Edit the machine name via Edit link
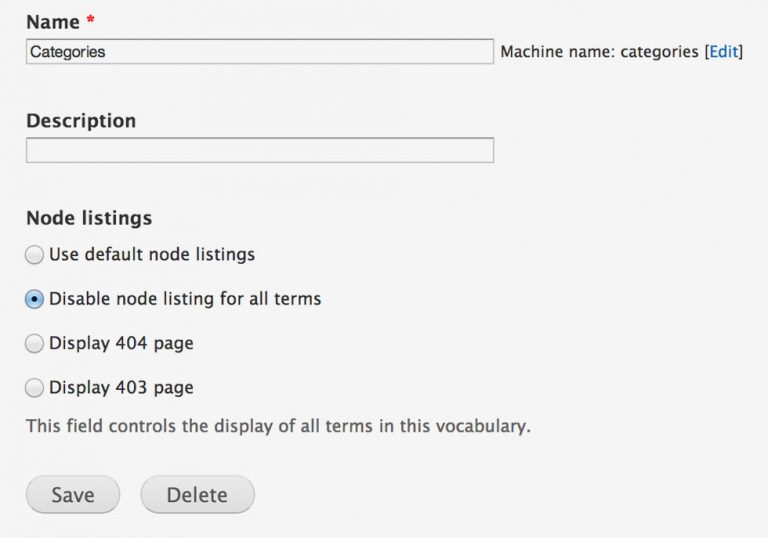This screenshot has width=768, height=538. [723, 52]
